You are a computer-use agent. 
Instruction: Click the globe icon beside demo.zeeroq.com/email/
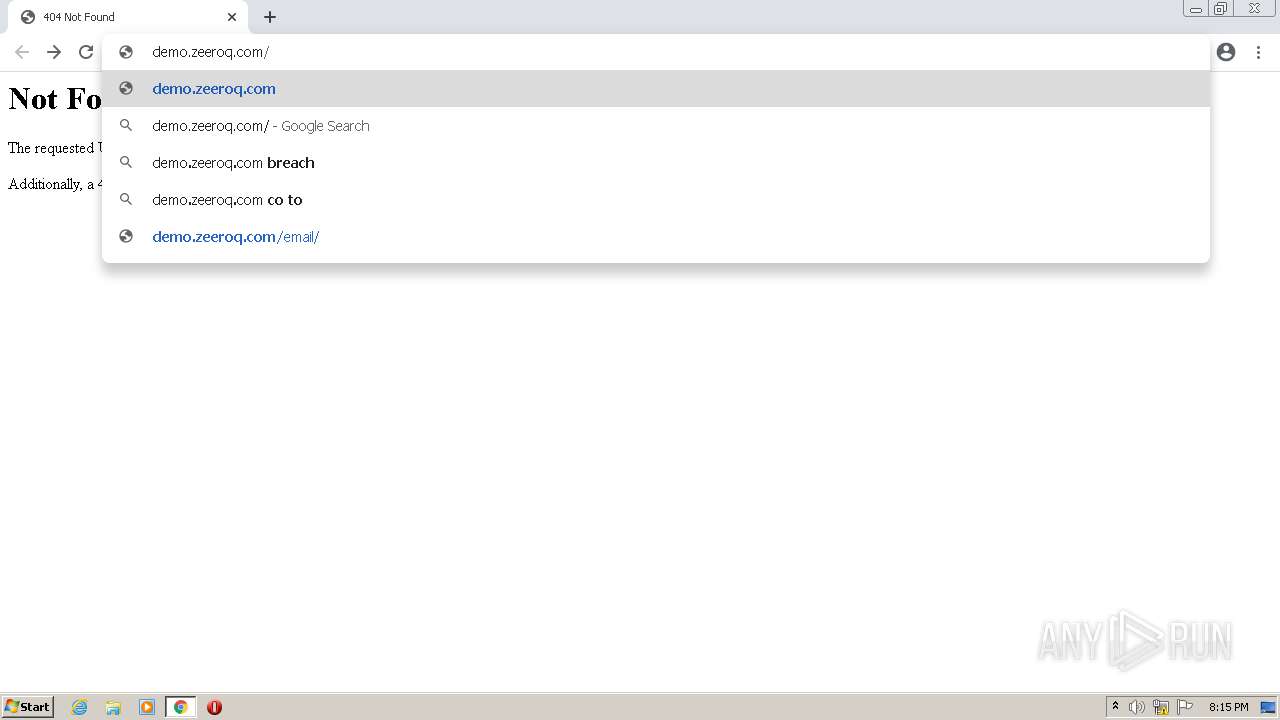click(x=126, y=236)
